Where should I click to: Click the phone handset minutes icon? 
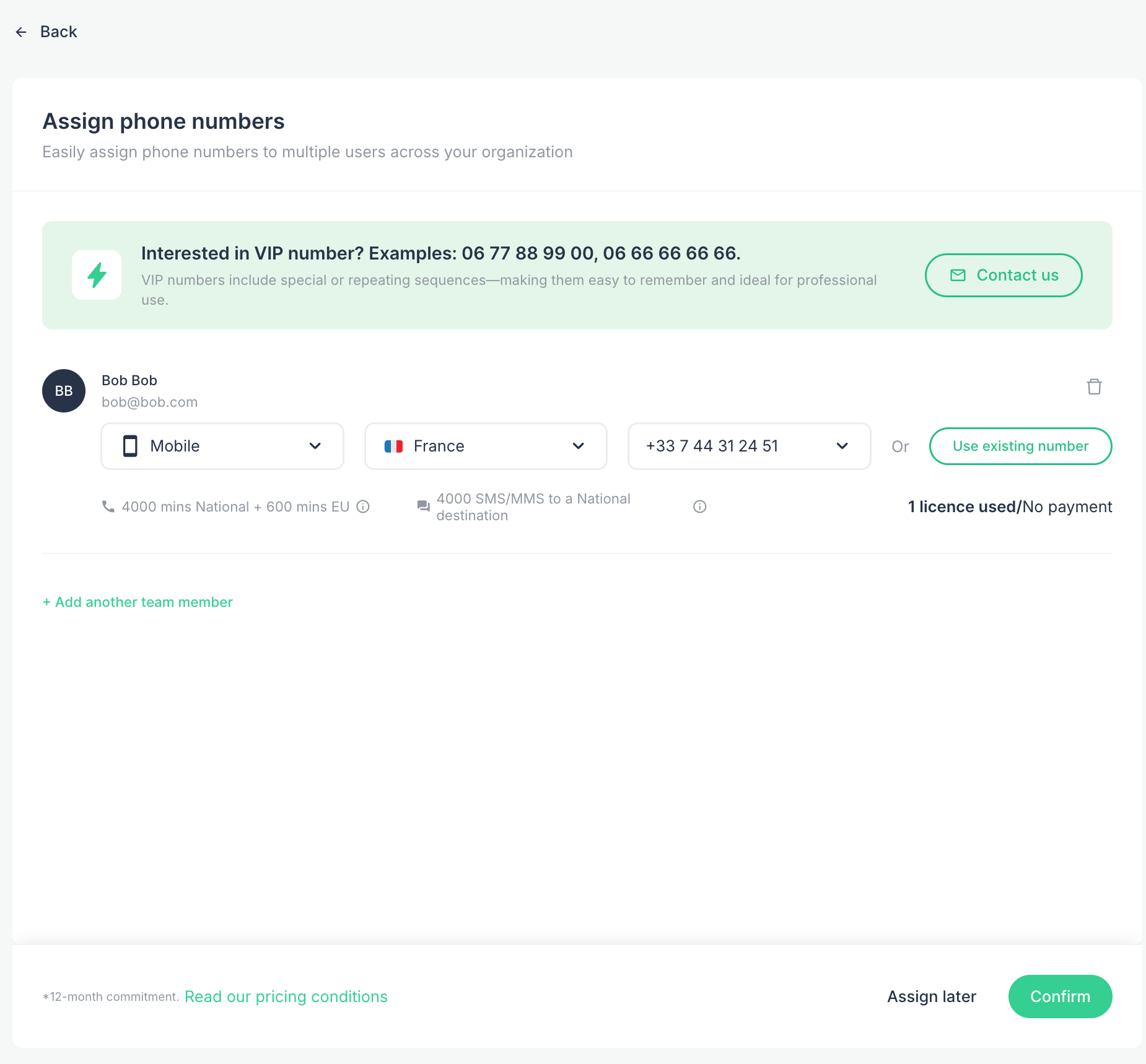tap(108, 507)
